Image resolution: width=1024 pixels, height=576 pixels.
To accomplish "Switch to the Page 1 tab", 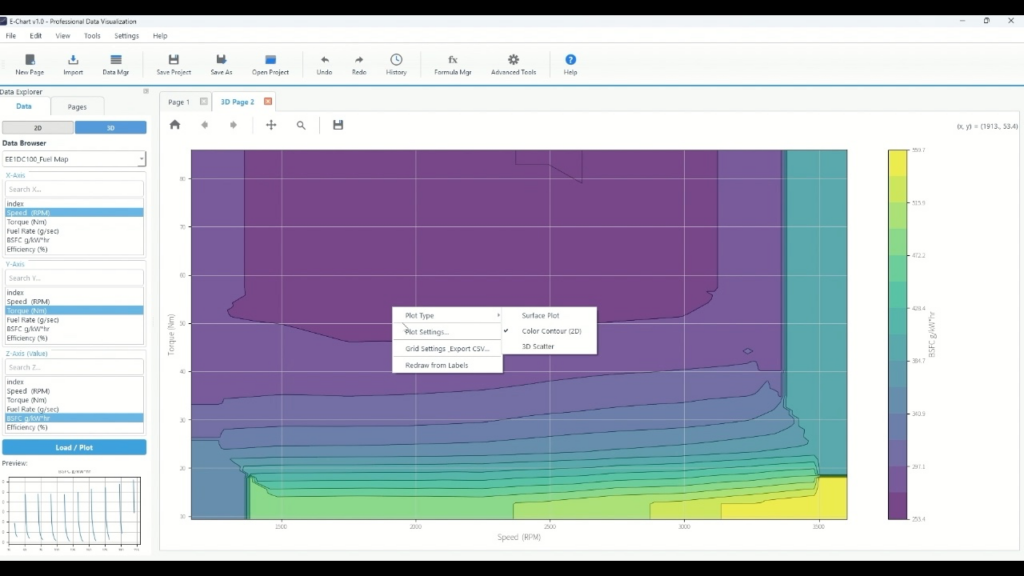I will tap(179, 102).
